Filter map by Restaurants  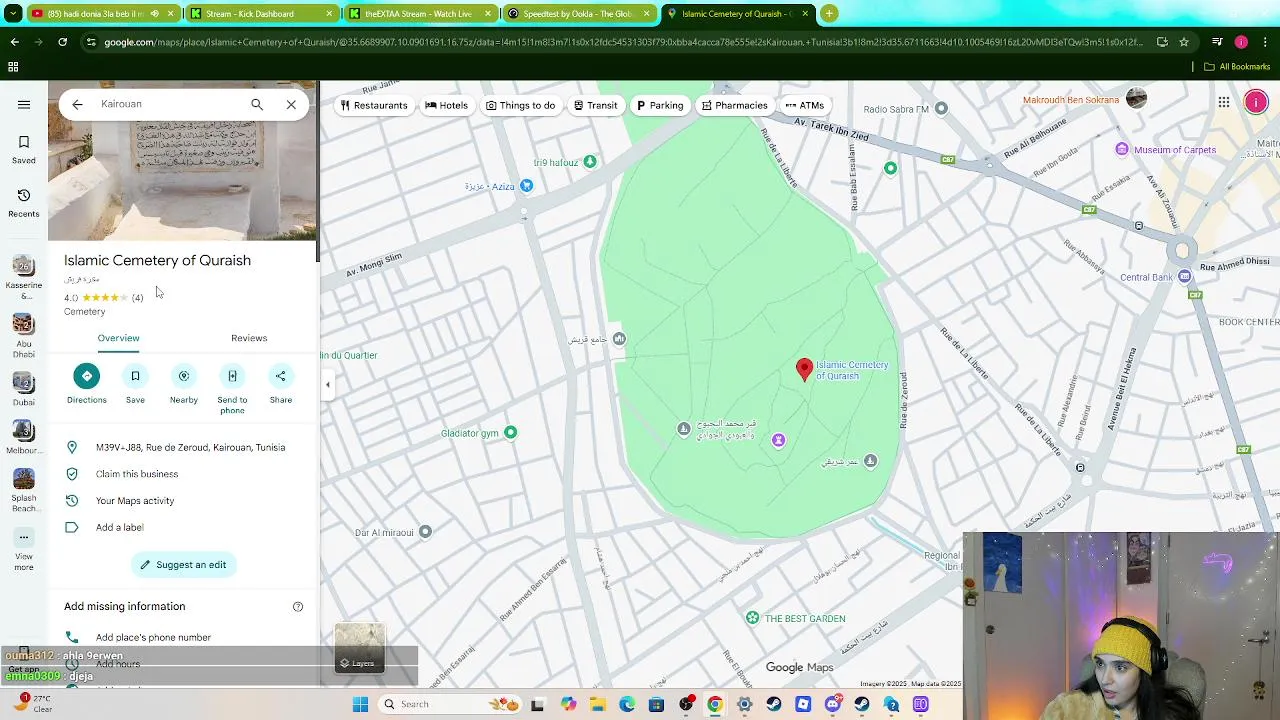tap(374, 105)
